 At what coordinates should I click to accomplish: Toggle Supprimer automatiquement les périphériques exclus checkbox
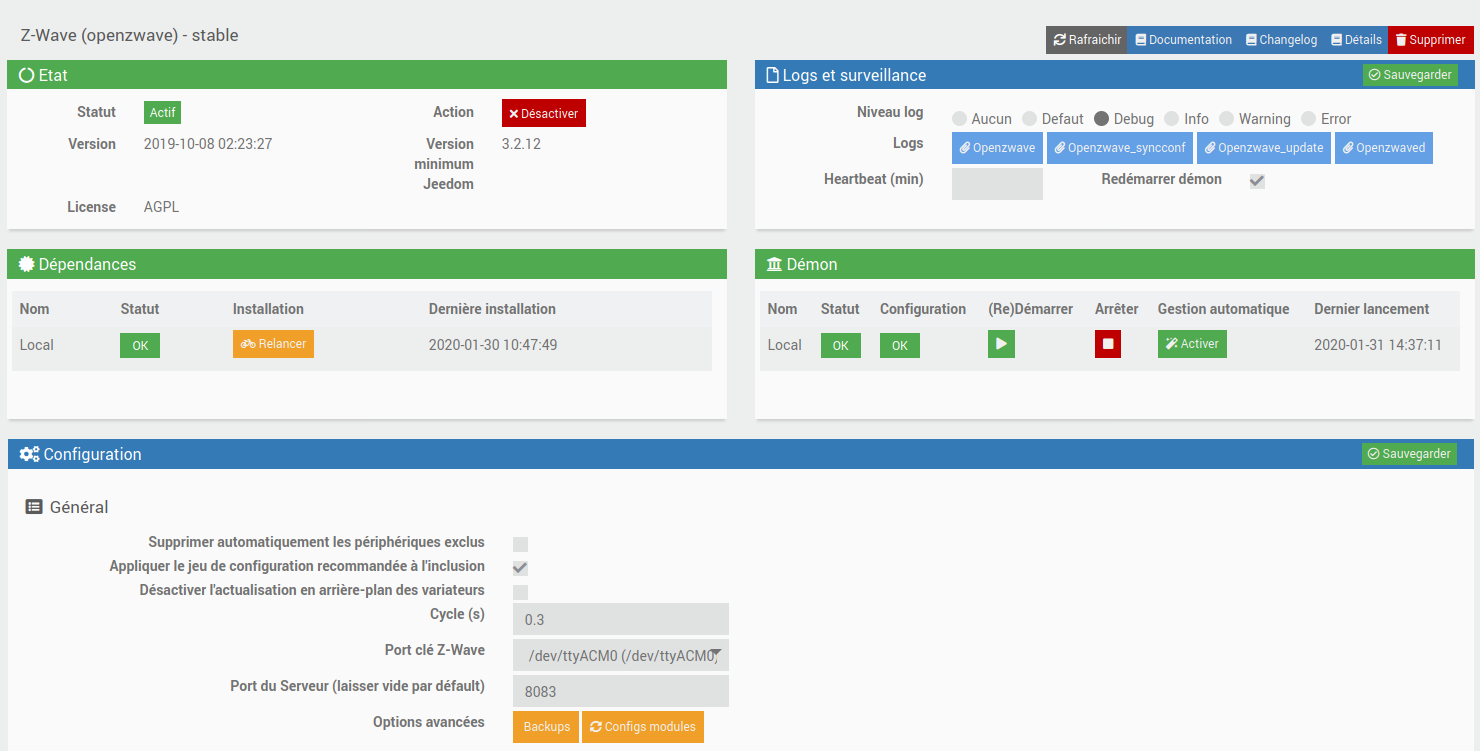(x=520, y=545)
